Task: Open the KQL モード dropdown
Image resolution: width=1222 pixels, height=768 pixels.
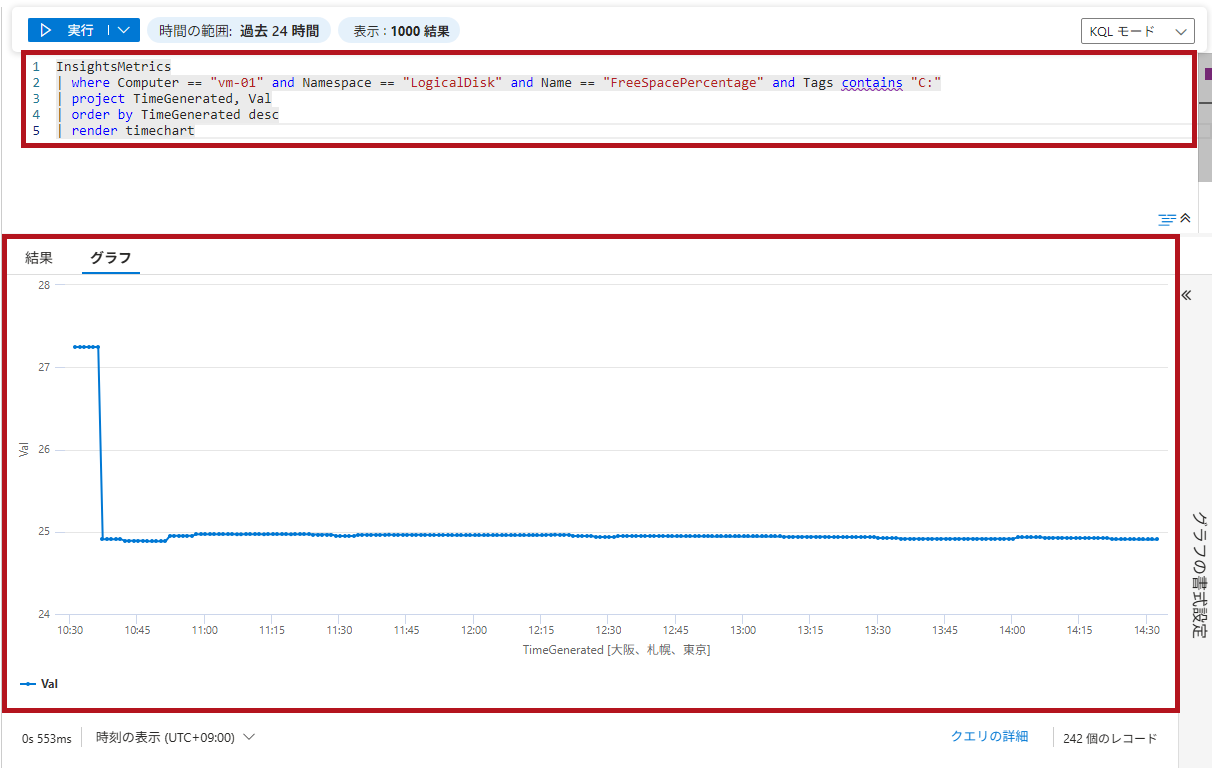Action: point(1137,32)
